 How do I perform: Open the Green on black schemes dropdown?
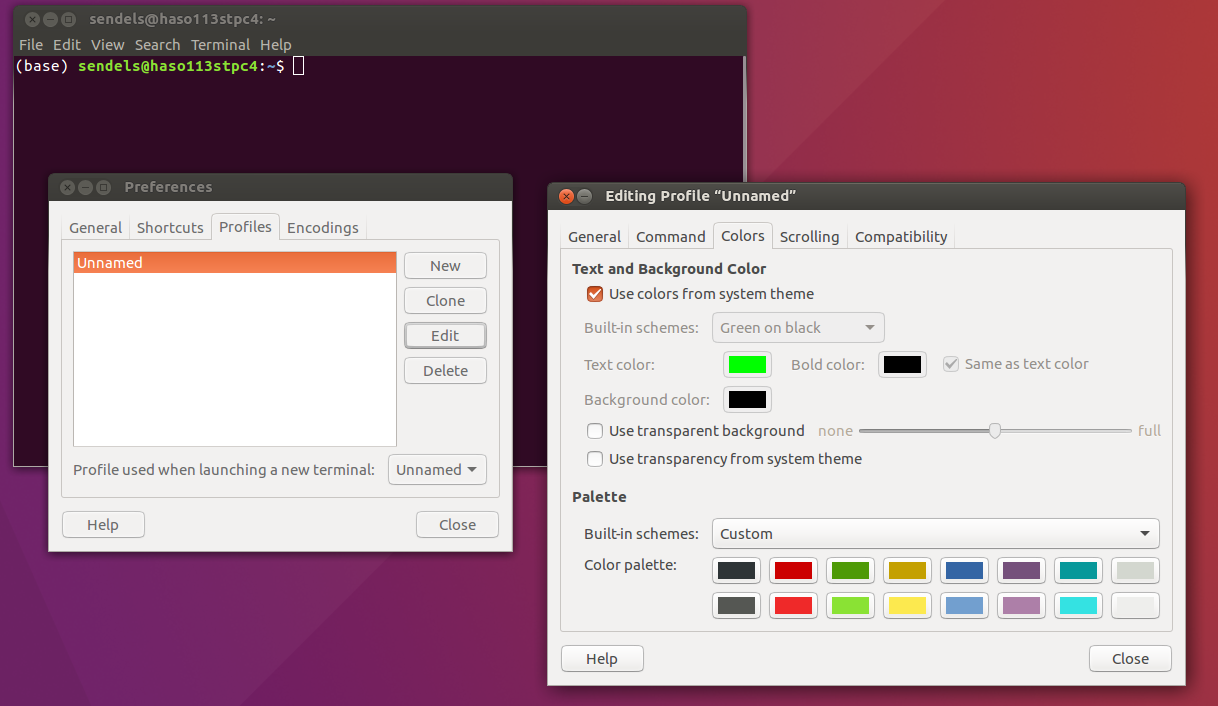[x=798, y=328]
